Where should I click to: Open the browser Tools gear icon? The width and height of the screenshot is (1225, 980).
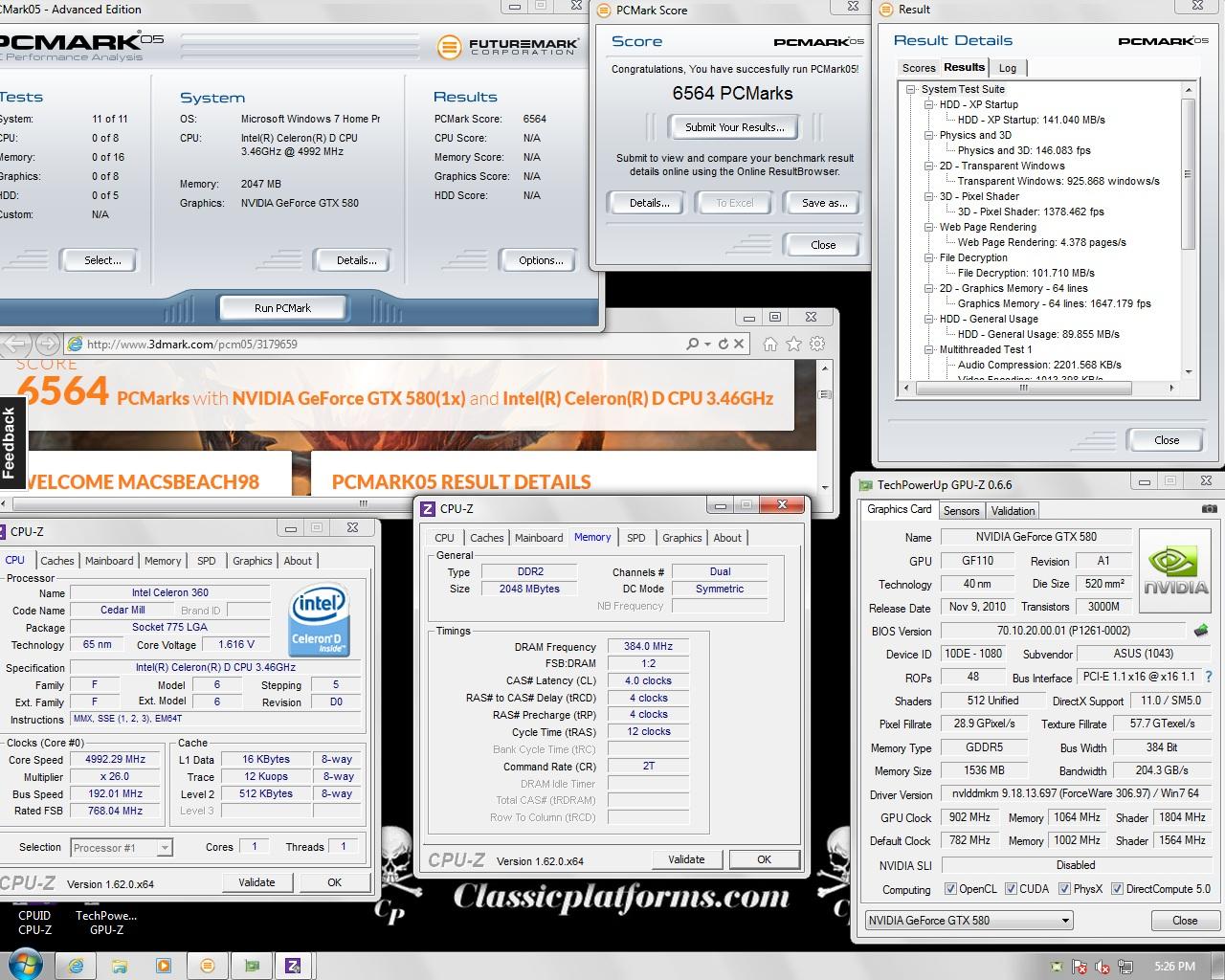(x=817, y=344)
